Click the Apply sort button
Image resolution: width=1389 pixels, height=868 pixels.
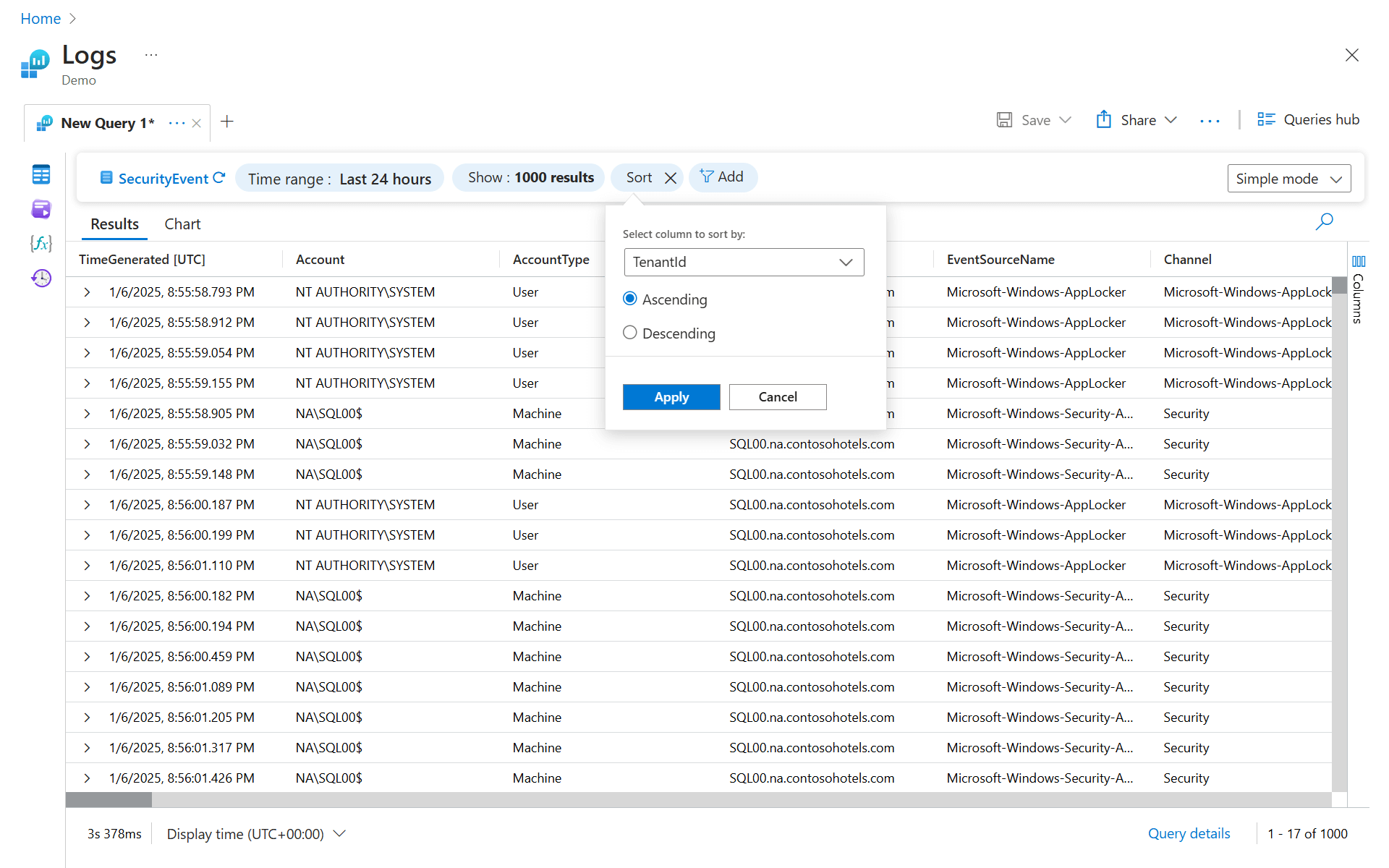point(671,397)
